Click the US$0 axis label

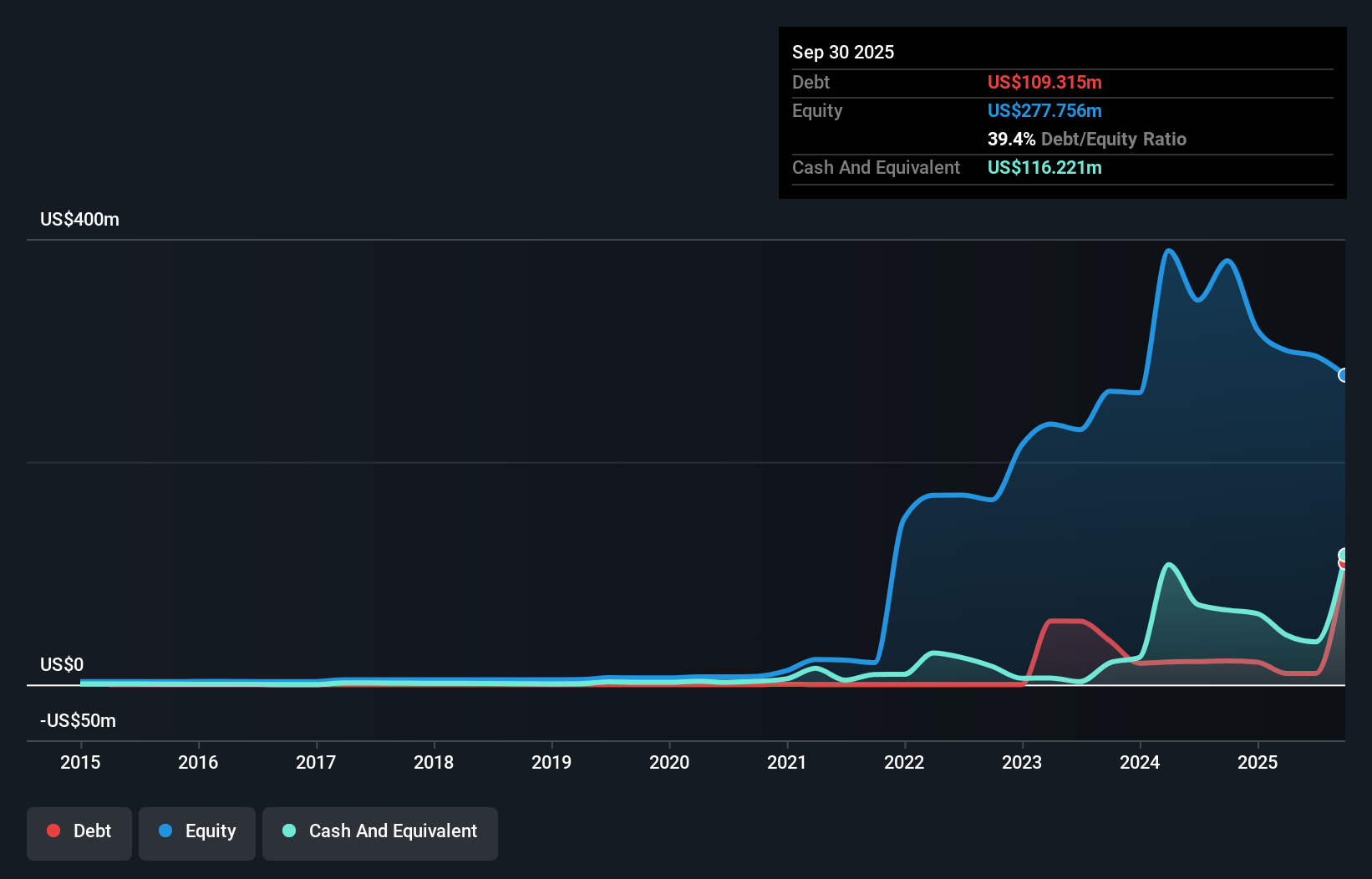click(61, 663)
